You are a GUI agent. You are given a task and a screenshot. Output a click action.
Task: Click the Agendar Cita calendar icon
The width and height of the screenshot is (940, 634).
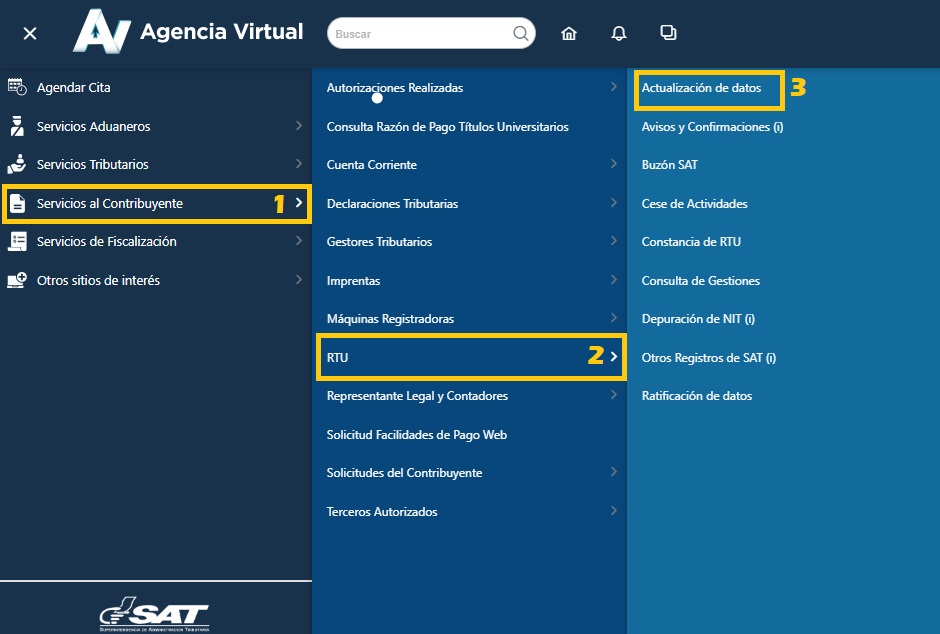17,87
